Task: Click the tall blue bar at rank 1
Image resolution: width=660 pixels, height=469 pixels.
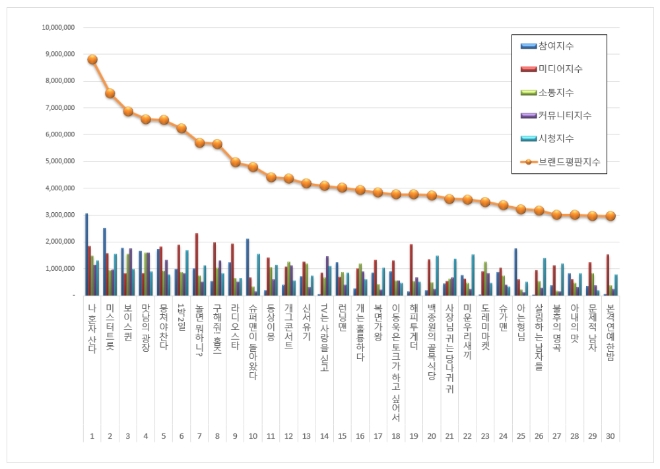Action: (86, 254)
